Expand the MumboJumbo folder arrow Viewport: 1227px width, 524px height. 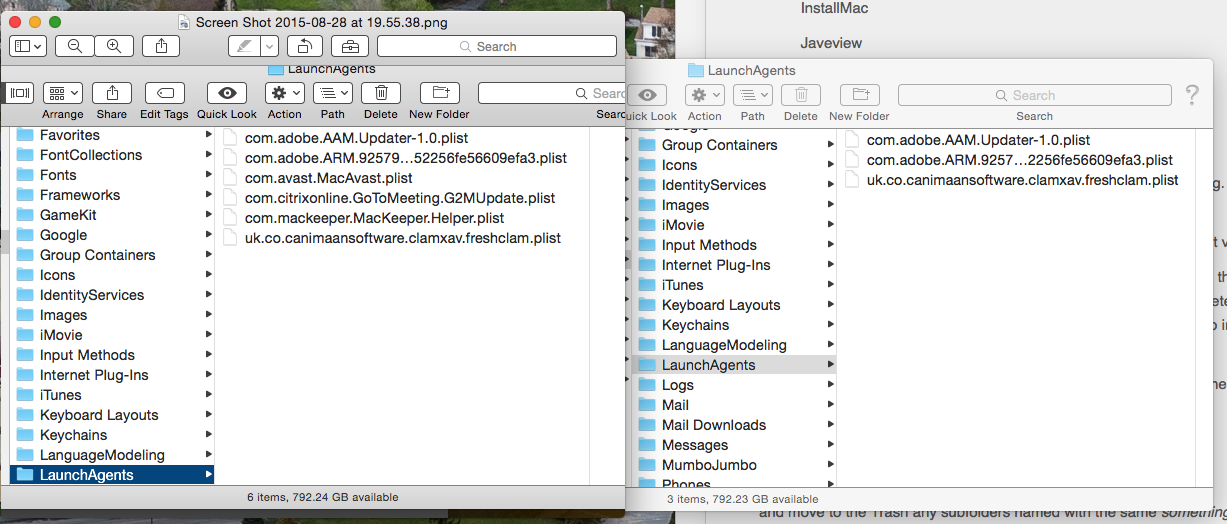830,465
